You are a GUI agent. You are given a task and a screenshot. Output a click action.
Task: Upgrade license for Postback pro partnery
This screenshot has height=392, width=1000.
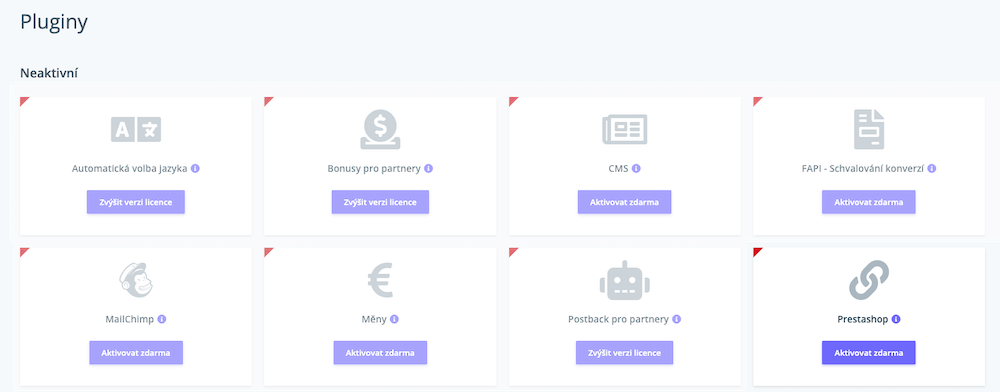click(624, 352)
